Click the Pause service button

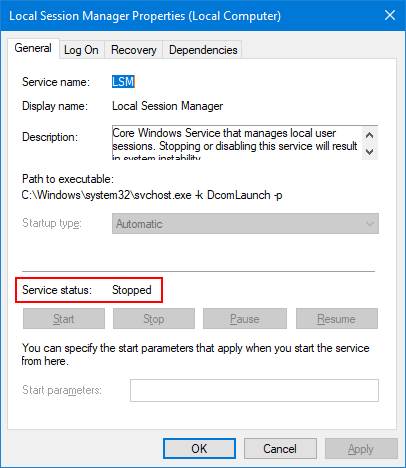[x=245, y=319]
